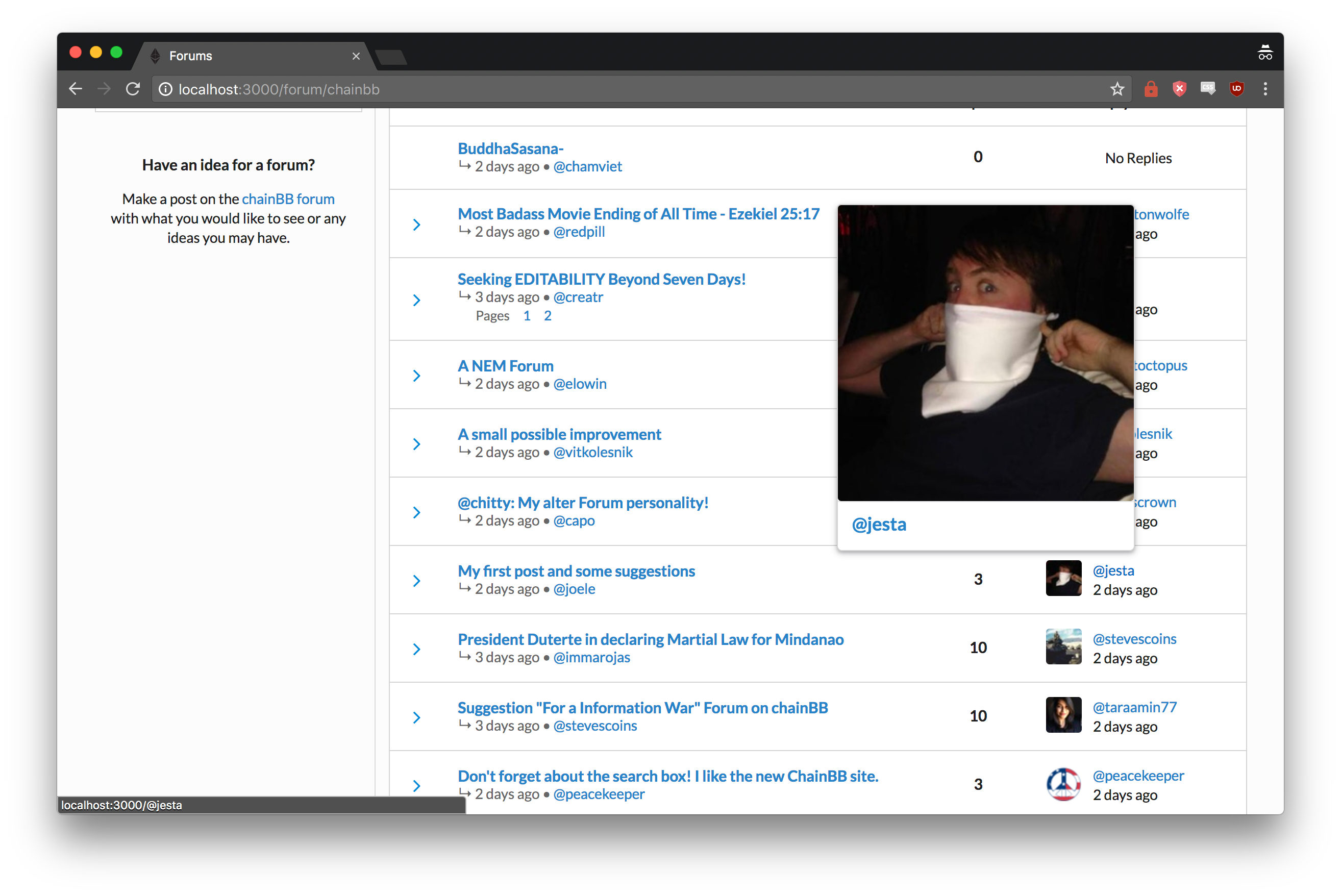This screenshot has height=896, width=1341.
Task: Open @taraamin77 last reply link
Action: pos(1134,707)
